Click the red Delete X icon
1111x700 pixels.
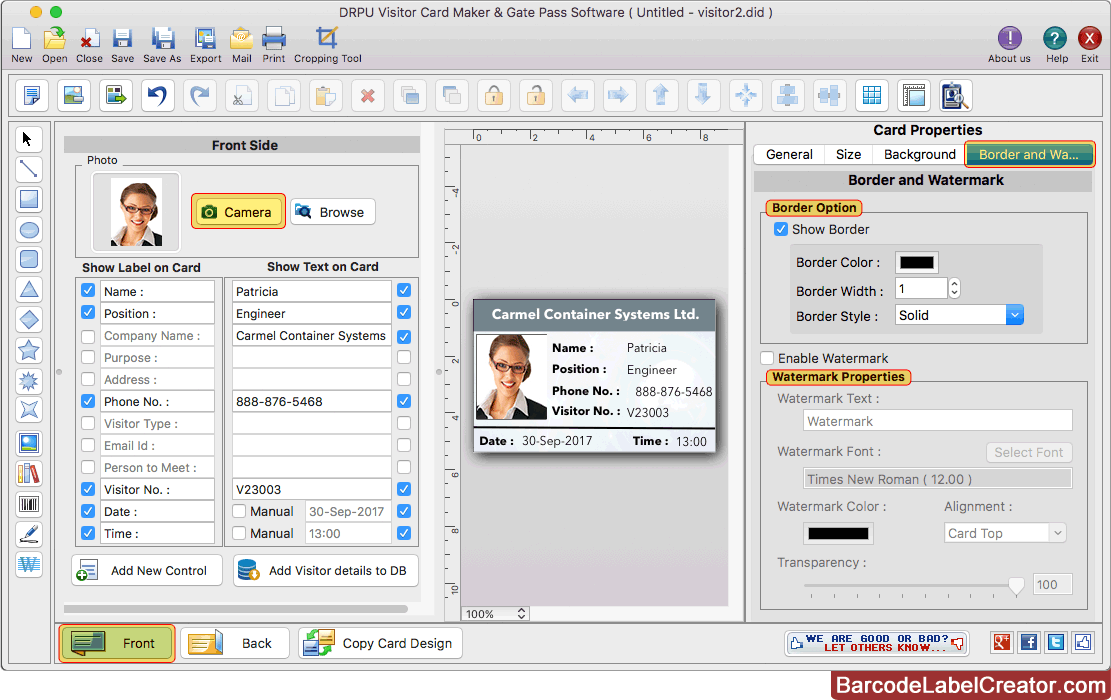pyautogui.click(x=367, y=95)
